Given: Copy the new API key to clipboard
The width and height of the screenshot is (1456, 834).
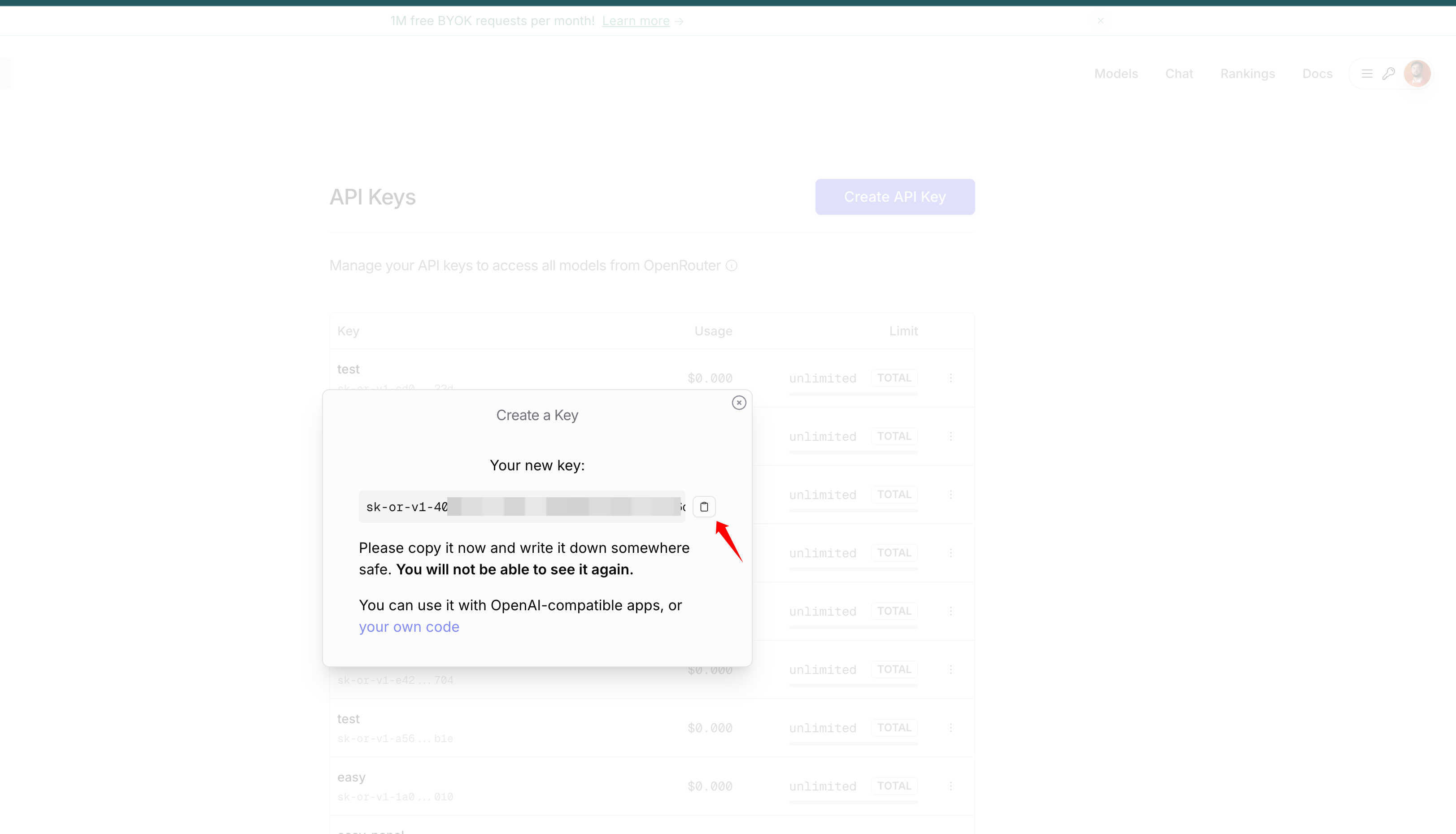Looking at the screenshot, I should tap(704, 507).
